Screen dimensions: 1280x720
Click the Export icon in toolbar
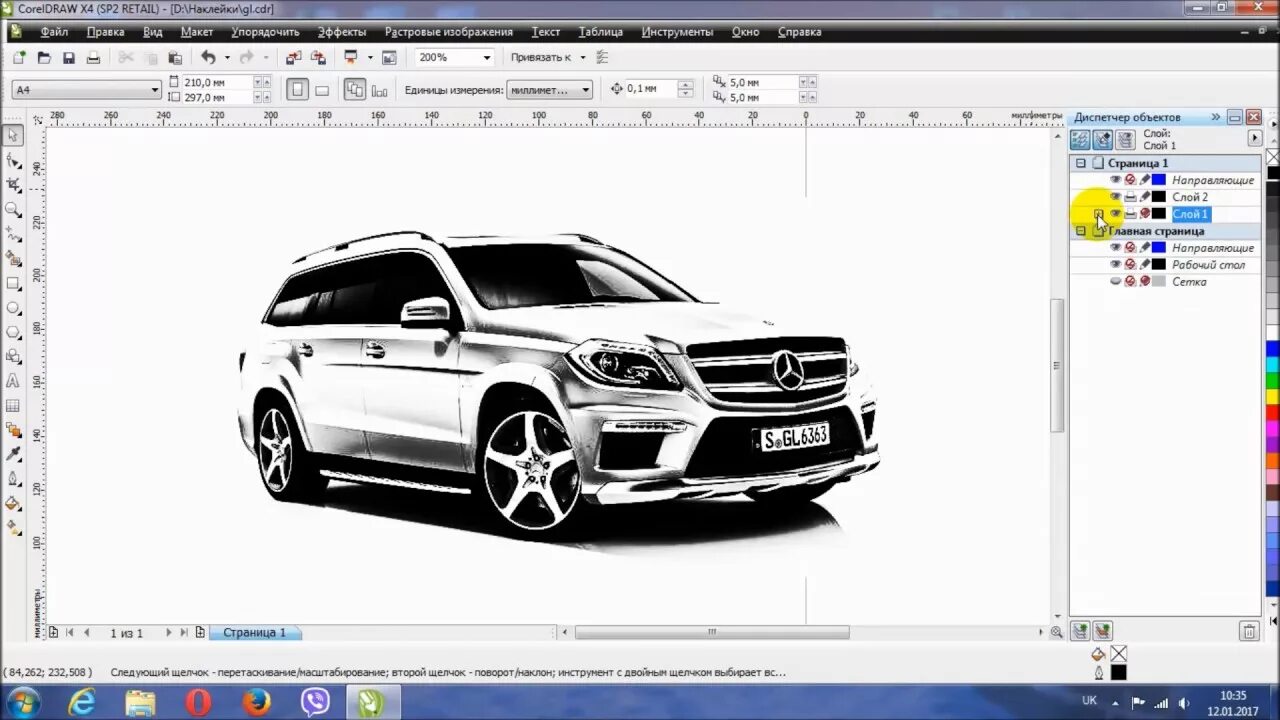[x=318, y=58]
